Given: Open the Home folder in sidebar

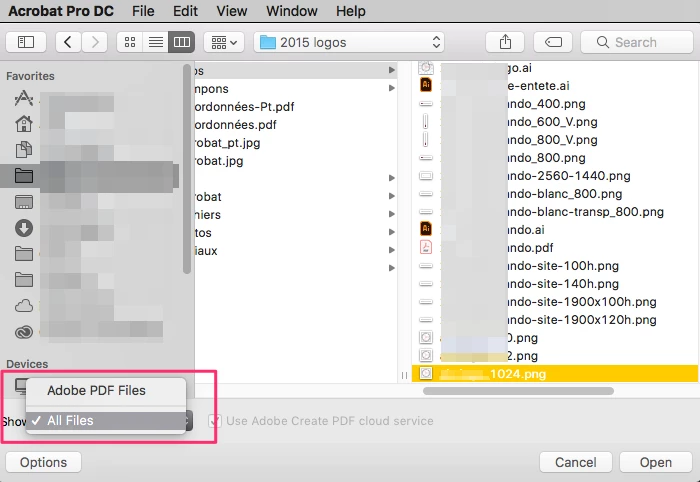Looking at the screenshot, I should tap(24, 124).
